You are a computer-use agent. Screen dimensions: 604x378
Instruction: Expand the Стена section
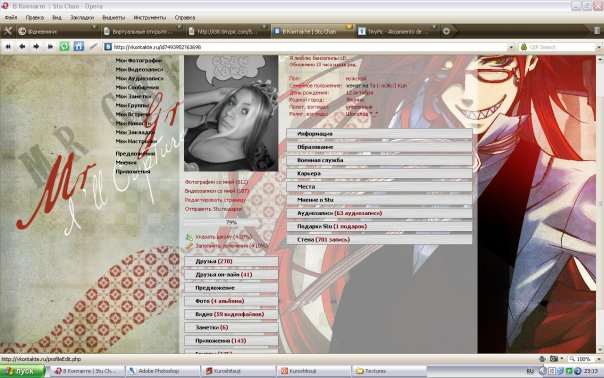(x=379, y=239)
